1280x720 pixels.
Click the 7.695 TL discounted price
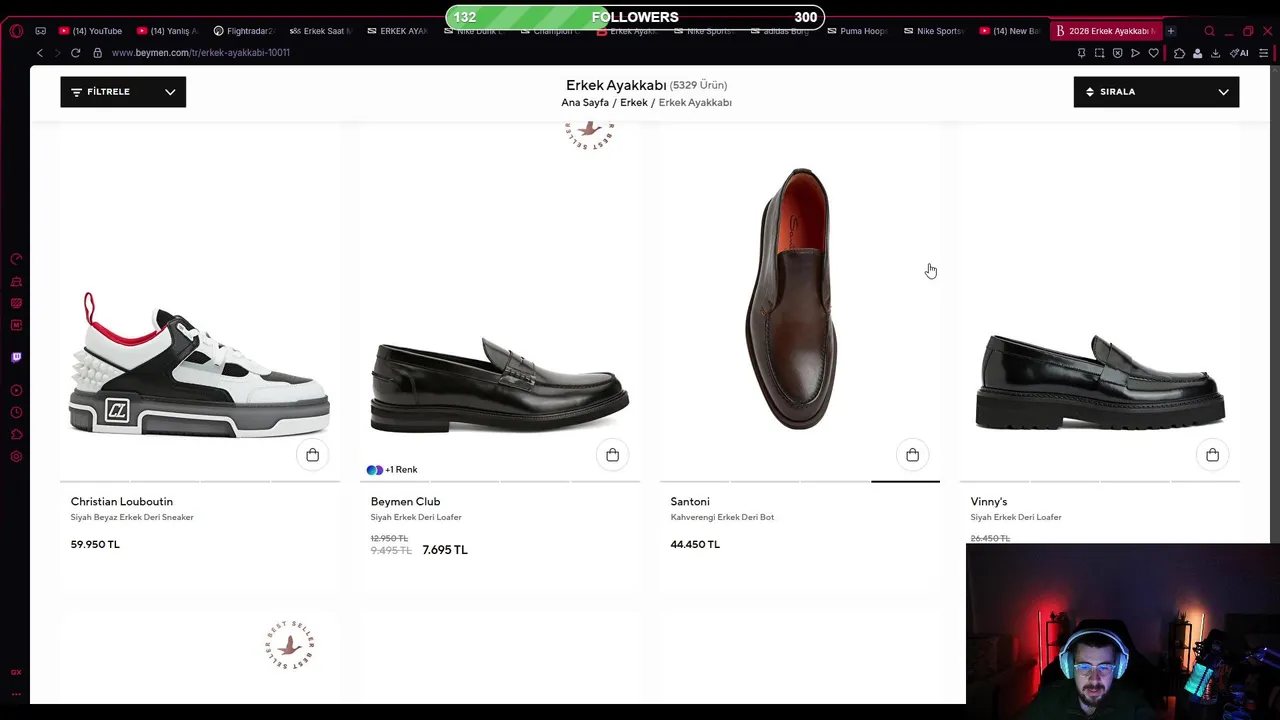click(445, 550)
